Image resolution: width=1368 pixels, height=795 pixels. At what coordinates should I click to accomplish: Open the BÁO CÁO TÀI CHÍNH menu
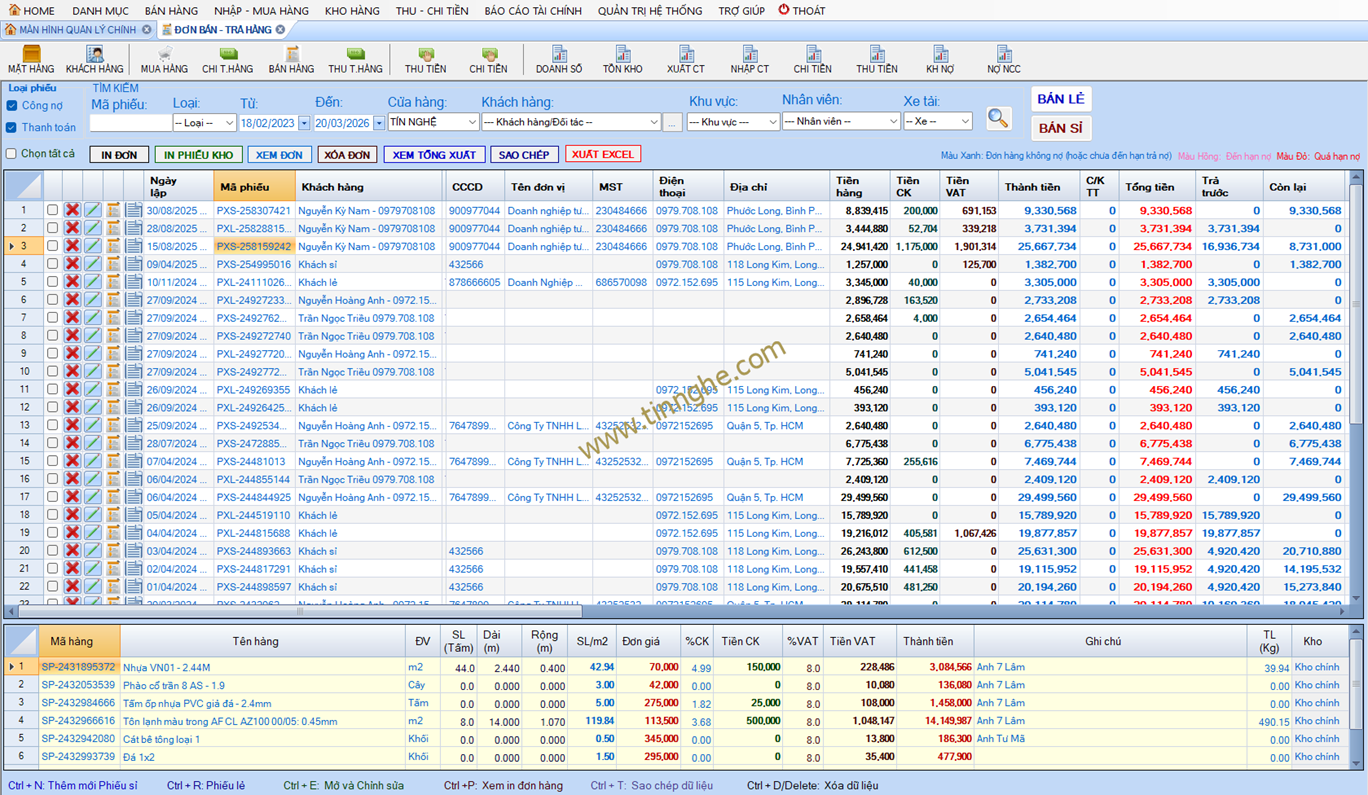tap(532, 11)
